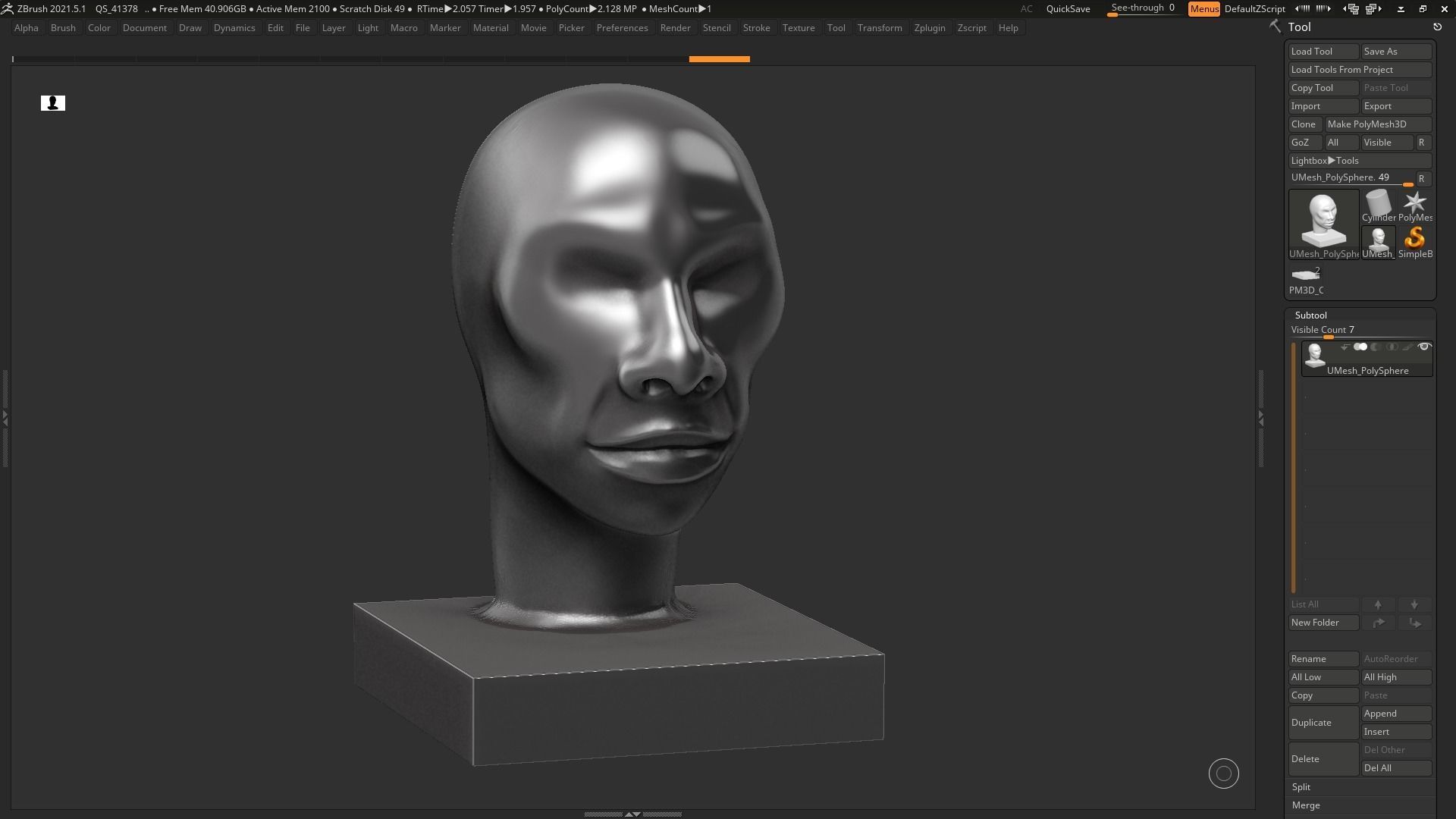This screenshot has width=1456, height=819.
Task: Click the viewport navigation circle gizmo
Action: click(1223, 773)
